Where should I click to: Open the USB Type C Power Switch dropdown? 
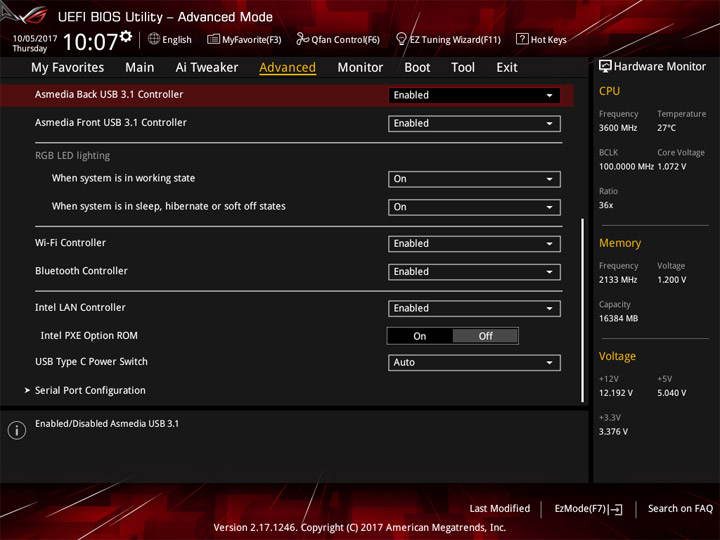[x=474, y=363]
